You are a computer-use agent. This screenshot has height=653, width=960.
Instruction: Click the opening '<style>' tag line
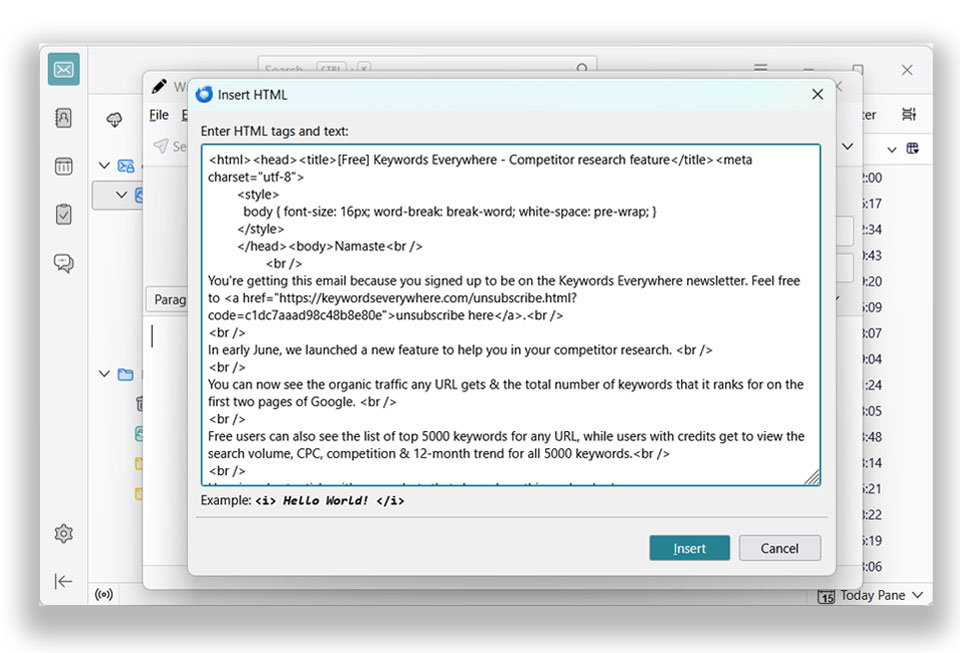point(258,194)
